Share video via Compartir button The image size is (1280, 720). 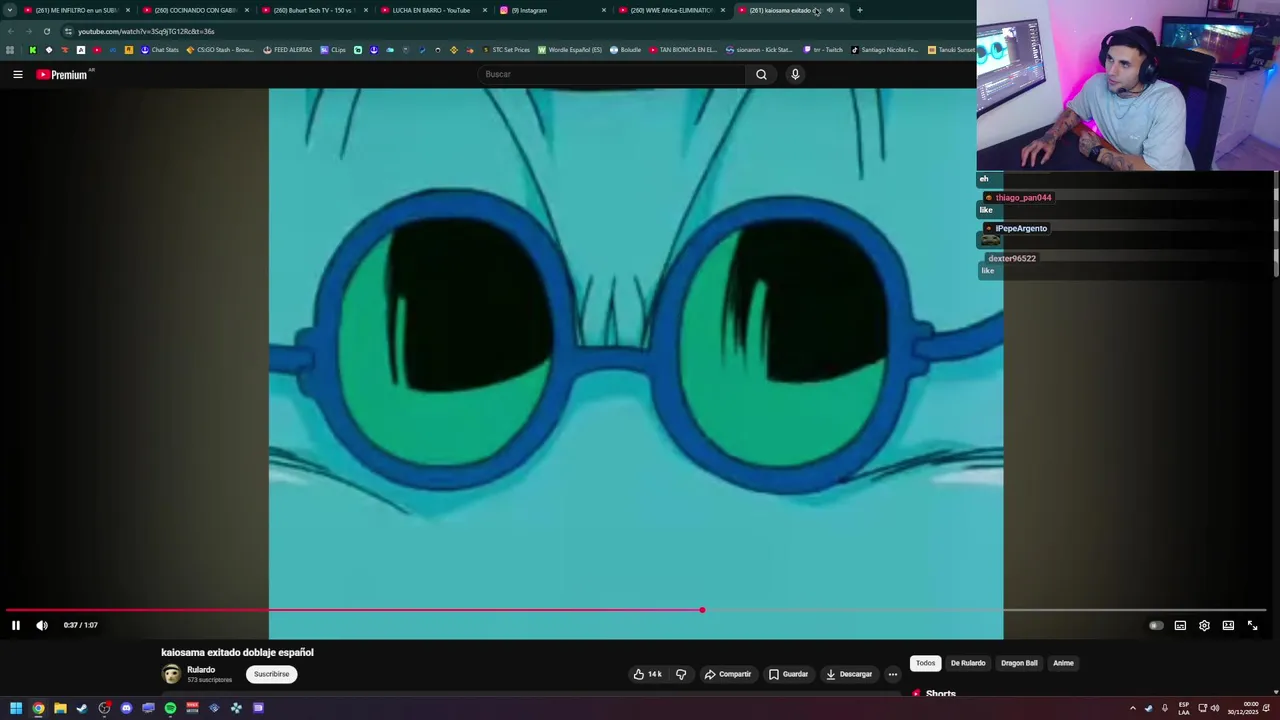(727, 674)
